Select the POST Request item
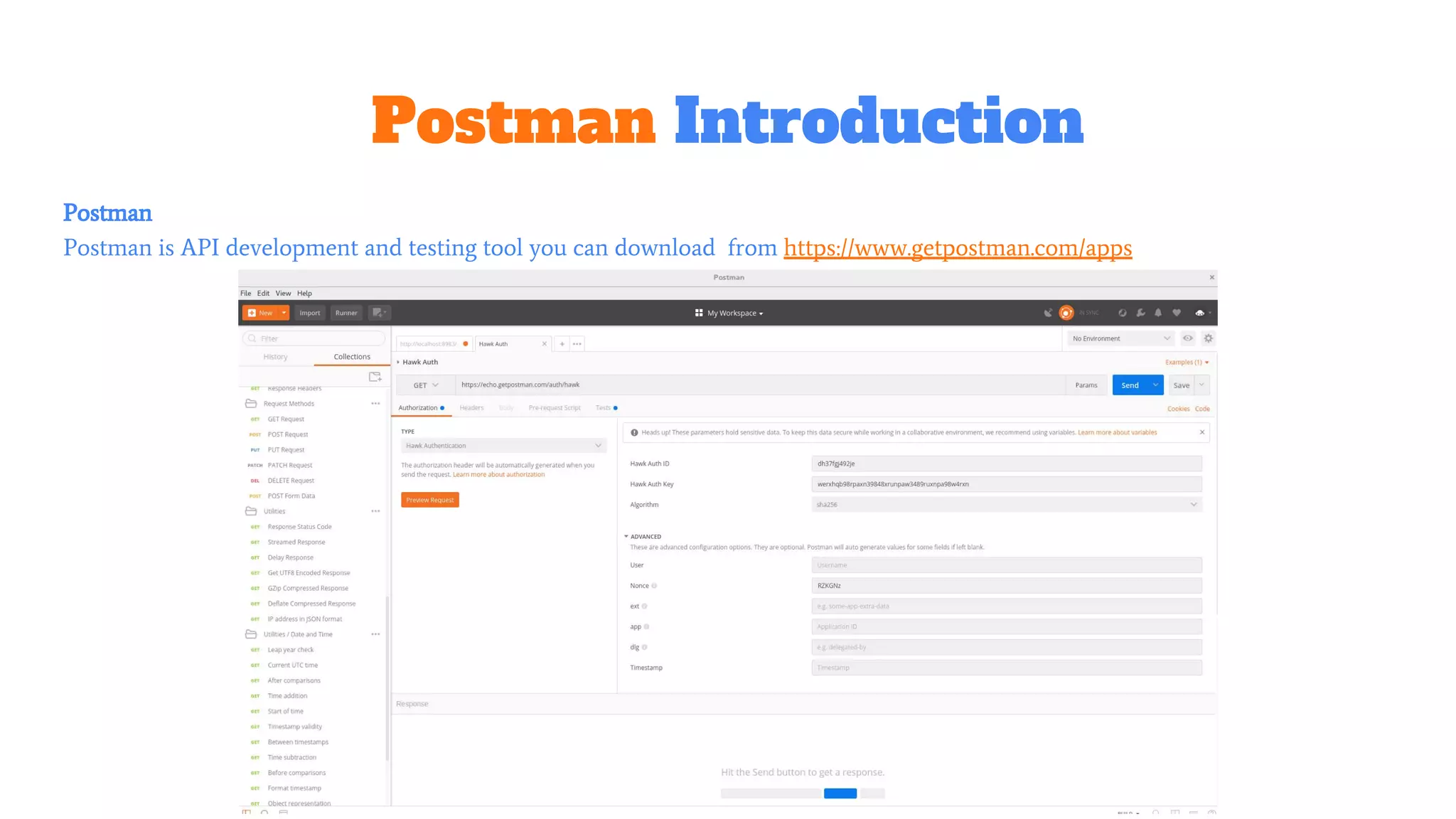Screen dimensions: 1456x819 (x=287, y=434)
